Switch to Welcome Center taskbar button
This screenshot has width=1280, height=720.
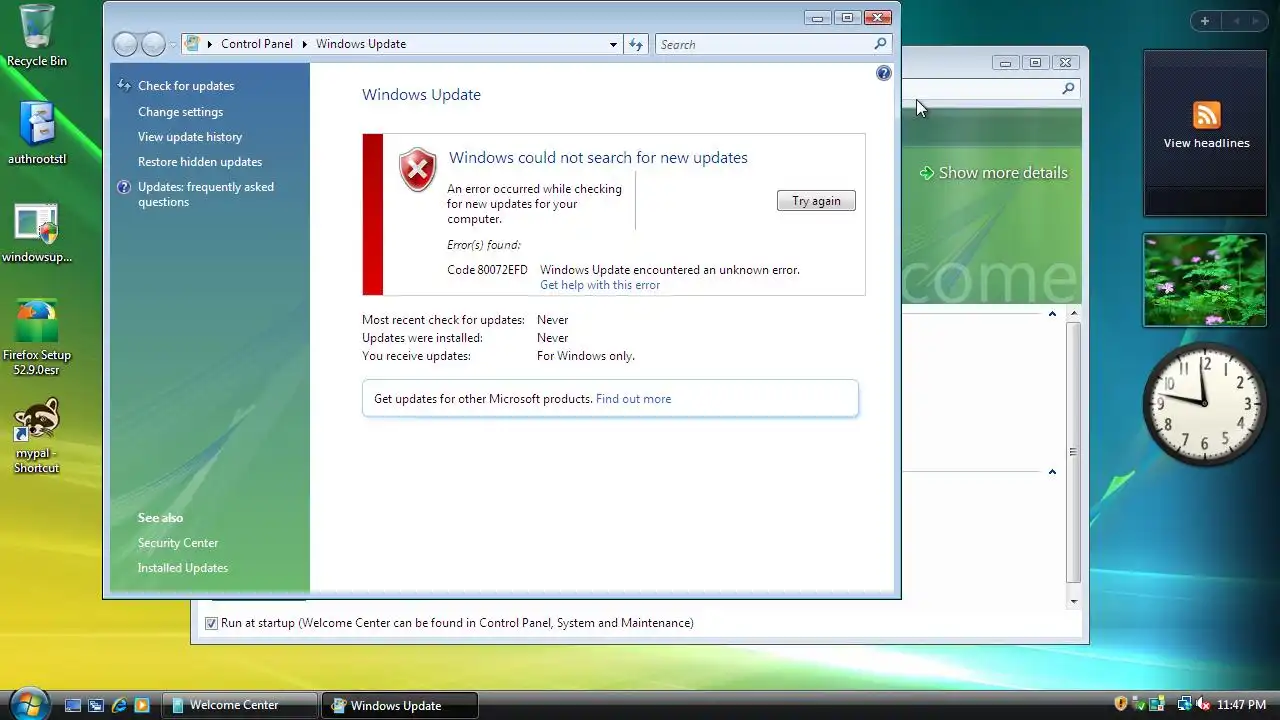[239, 705]
